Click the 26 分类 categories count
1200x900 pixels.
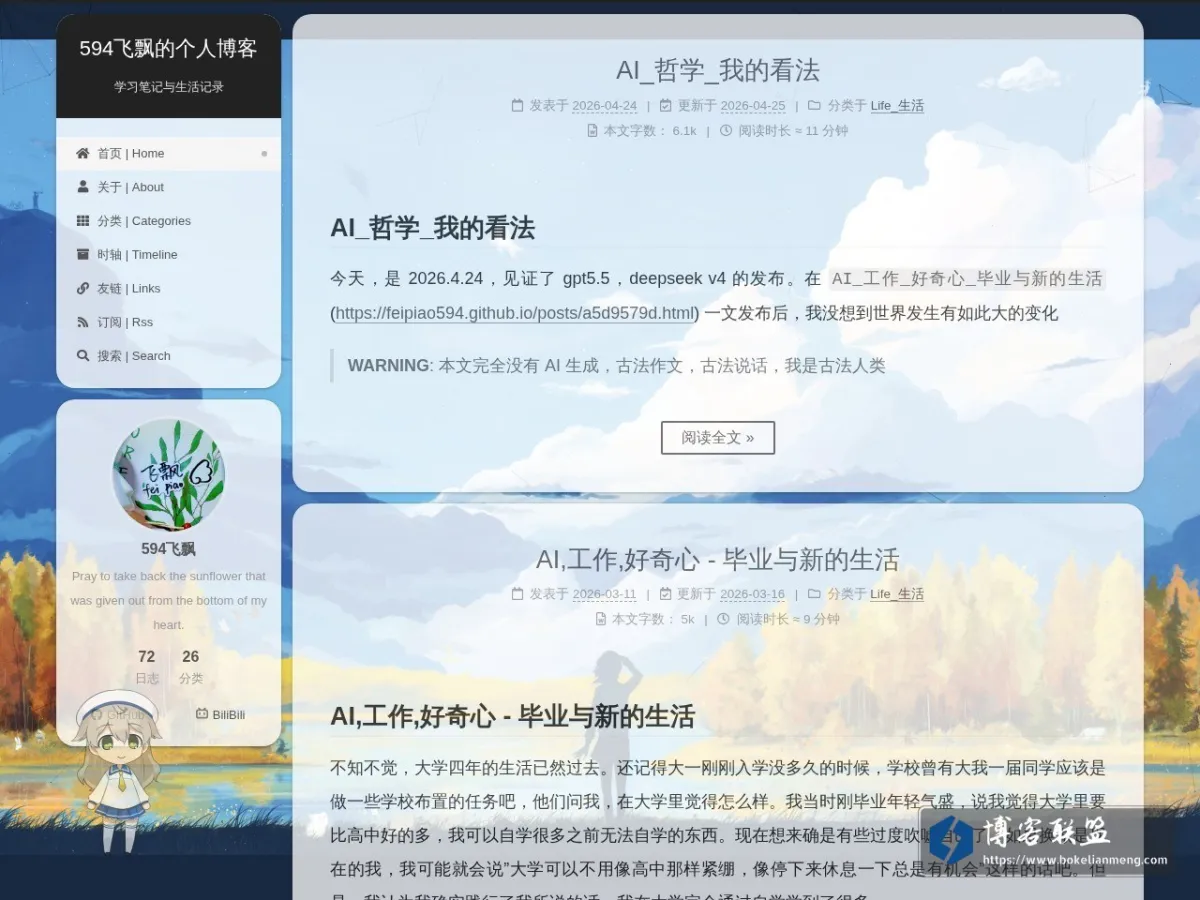coord(191,666)
